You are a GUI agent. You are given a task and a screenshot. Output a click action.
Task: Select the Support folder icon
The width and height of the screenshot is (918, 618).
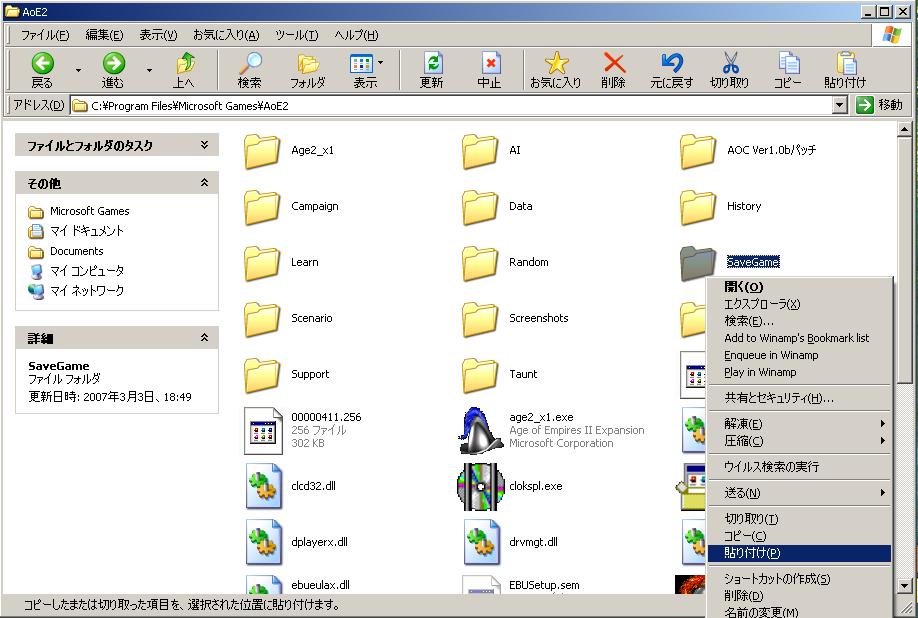click(262, 375)
